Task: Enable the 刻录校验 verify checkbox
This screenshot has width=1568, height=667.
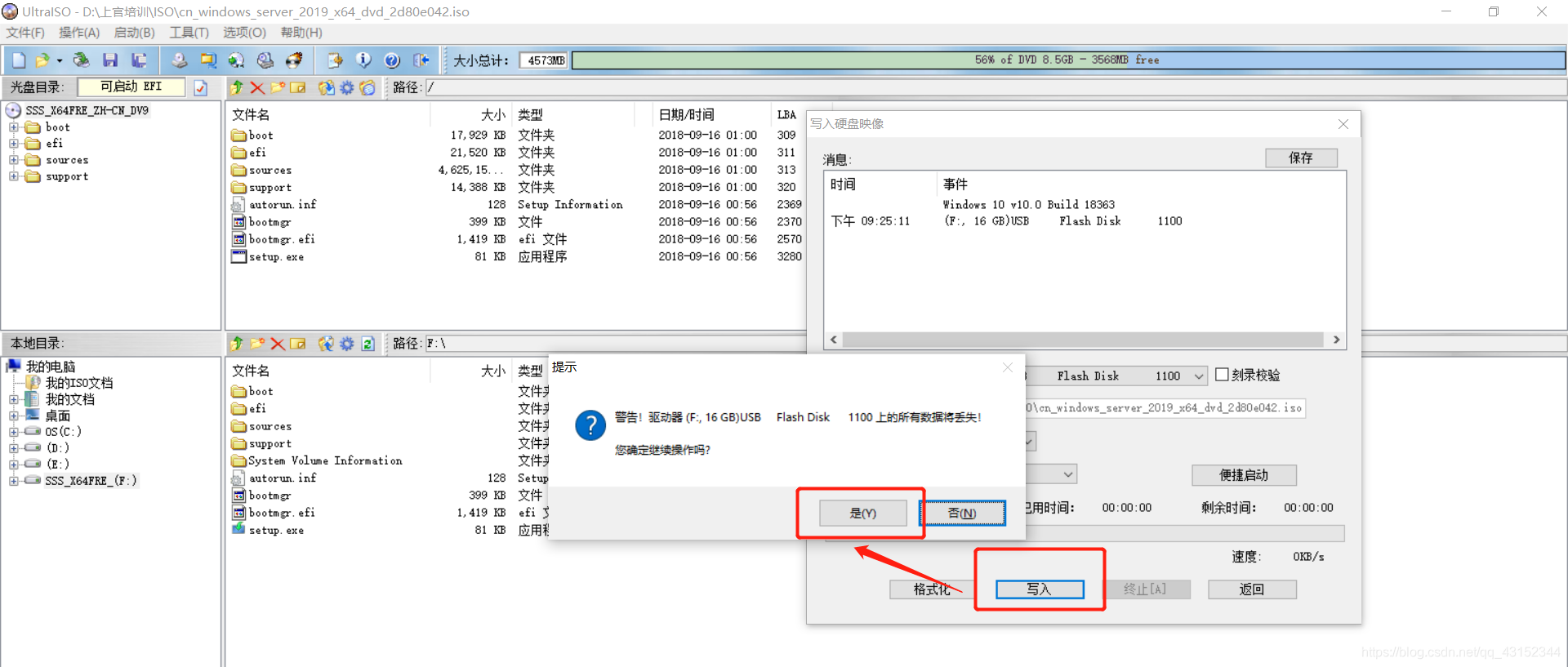Action: [1222, 375]
